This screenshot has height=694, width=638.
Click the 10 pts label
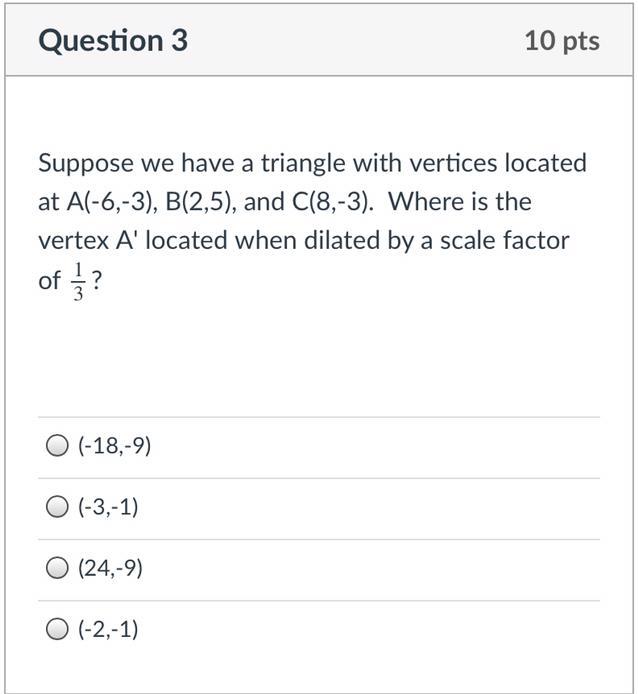561,41
